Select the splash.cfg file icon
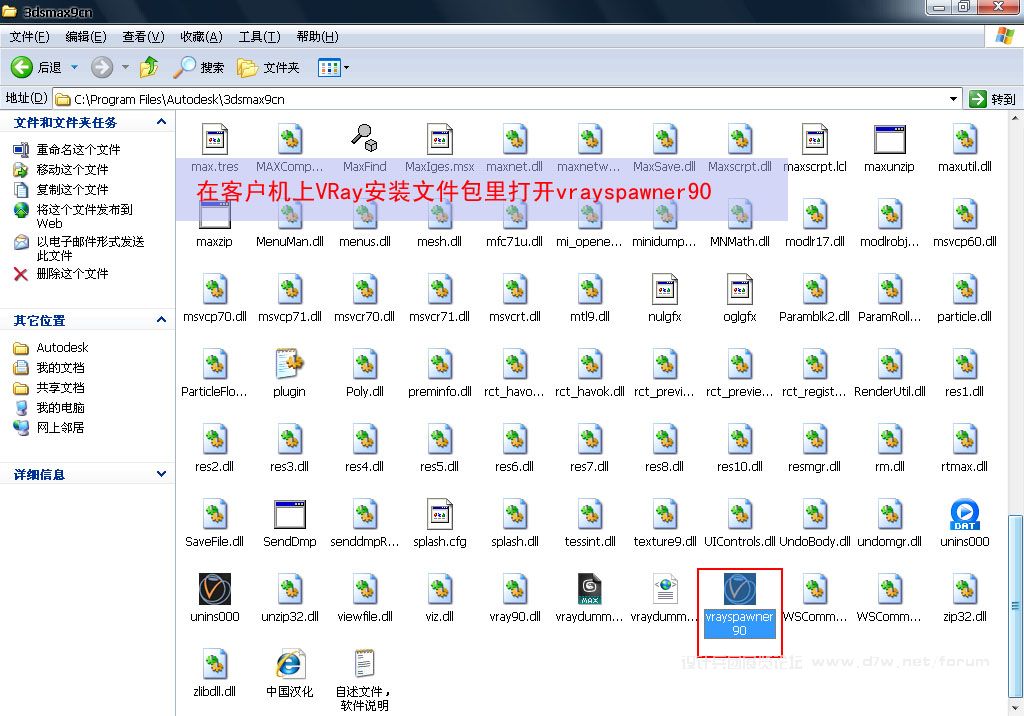 pyautogui.click(x=440, y=514)
